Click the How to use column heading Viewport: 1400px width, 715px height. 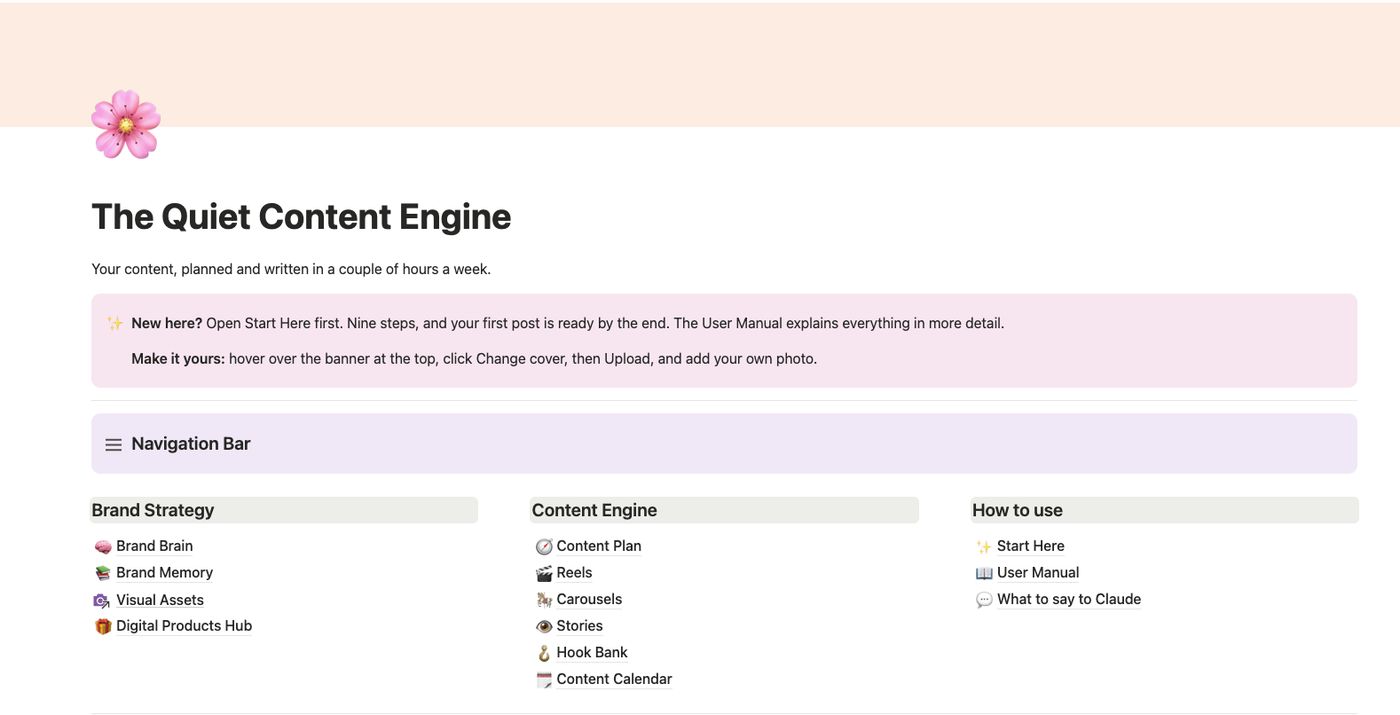pyautogui.click(x=1017, y=510)
